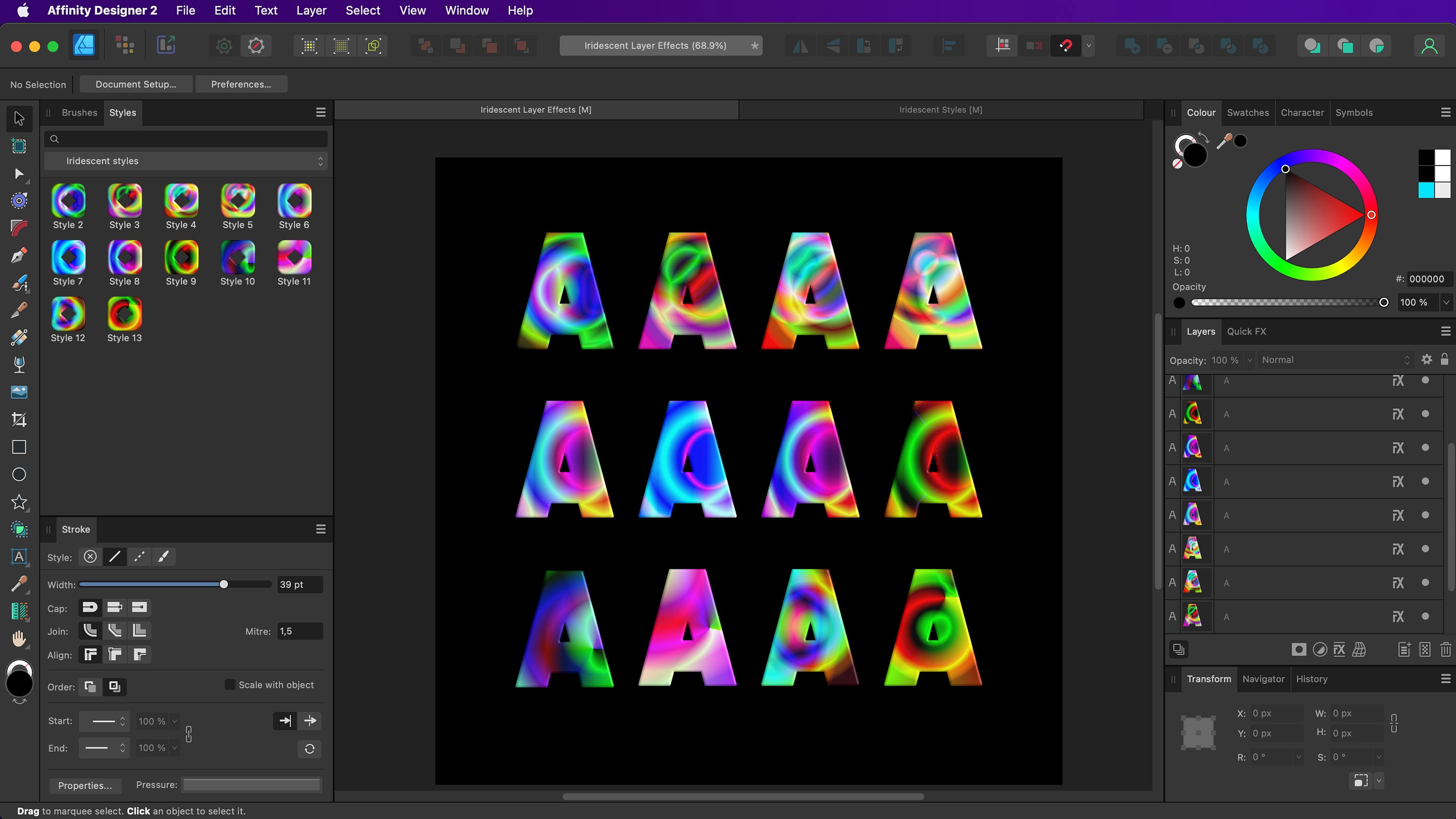Select the Ellipse tool
This screenshot has width=1456, height=819.
coord(18,474)
